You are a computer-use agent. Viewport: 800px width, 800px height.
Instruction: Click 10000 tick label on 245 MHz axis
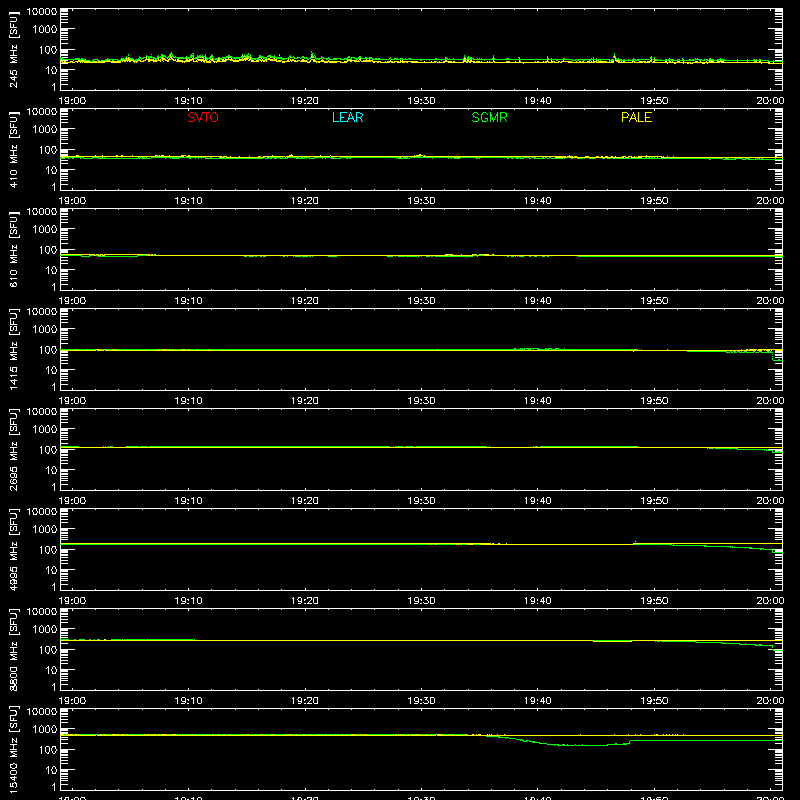pos(42,12)
